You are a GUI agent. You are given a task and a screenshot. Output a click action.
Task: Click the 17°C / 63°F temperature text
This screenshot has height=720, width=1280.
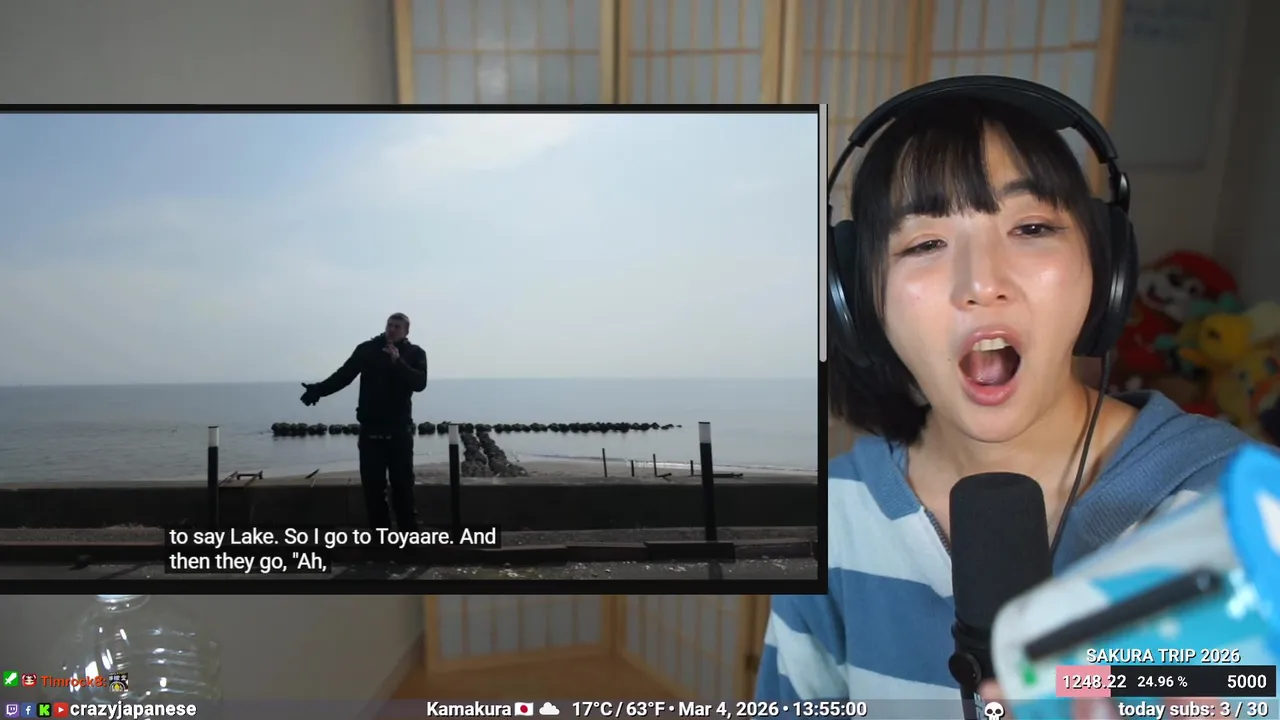618,709
